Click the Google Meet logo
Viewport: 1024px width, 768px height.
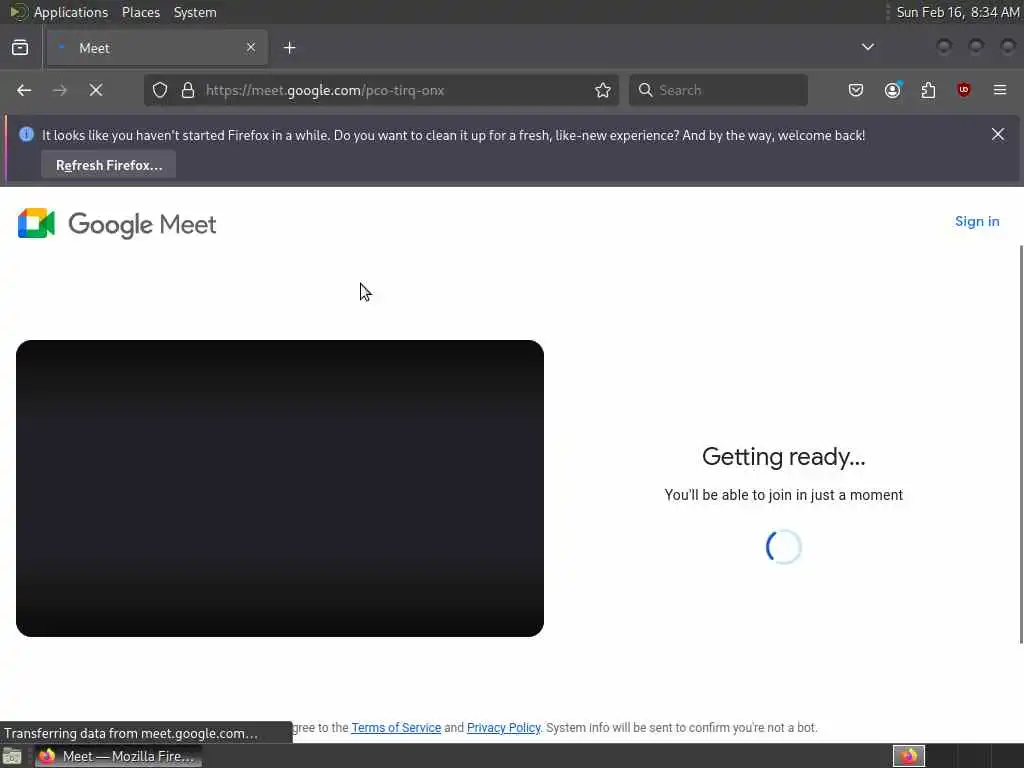pos(117,224)
